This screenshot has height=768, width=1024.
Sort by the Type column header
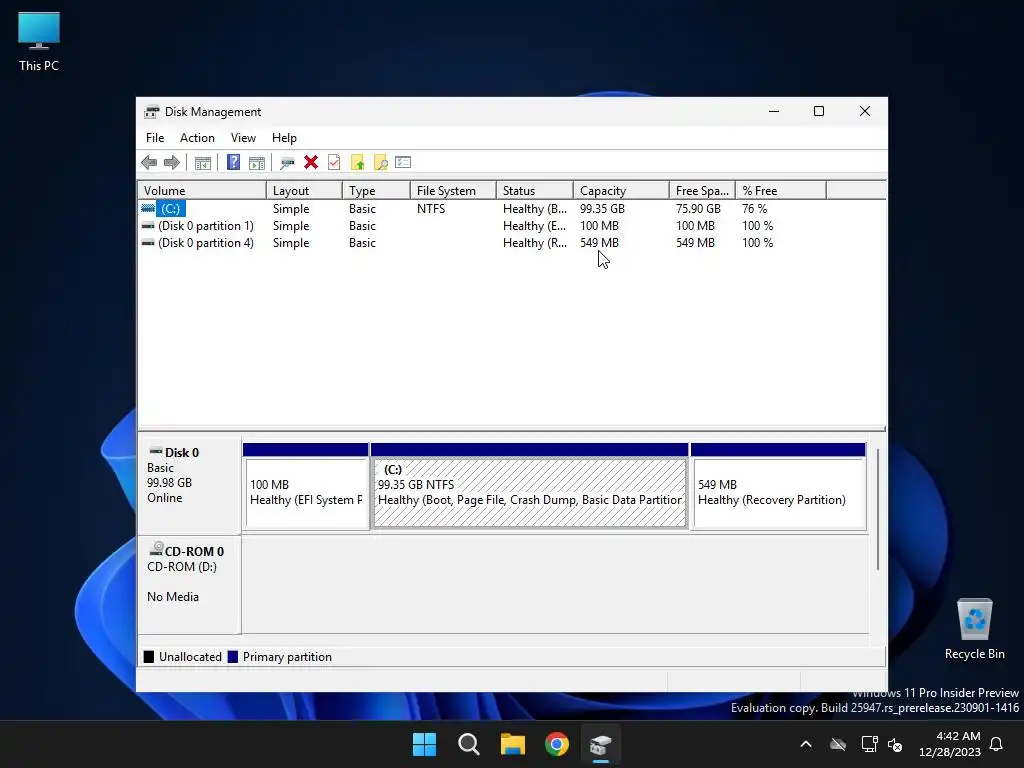[376, 191]
